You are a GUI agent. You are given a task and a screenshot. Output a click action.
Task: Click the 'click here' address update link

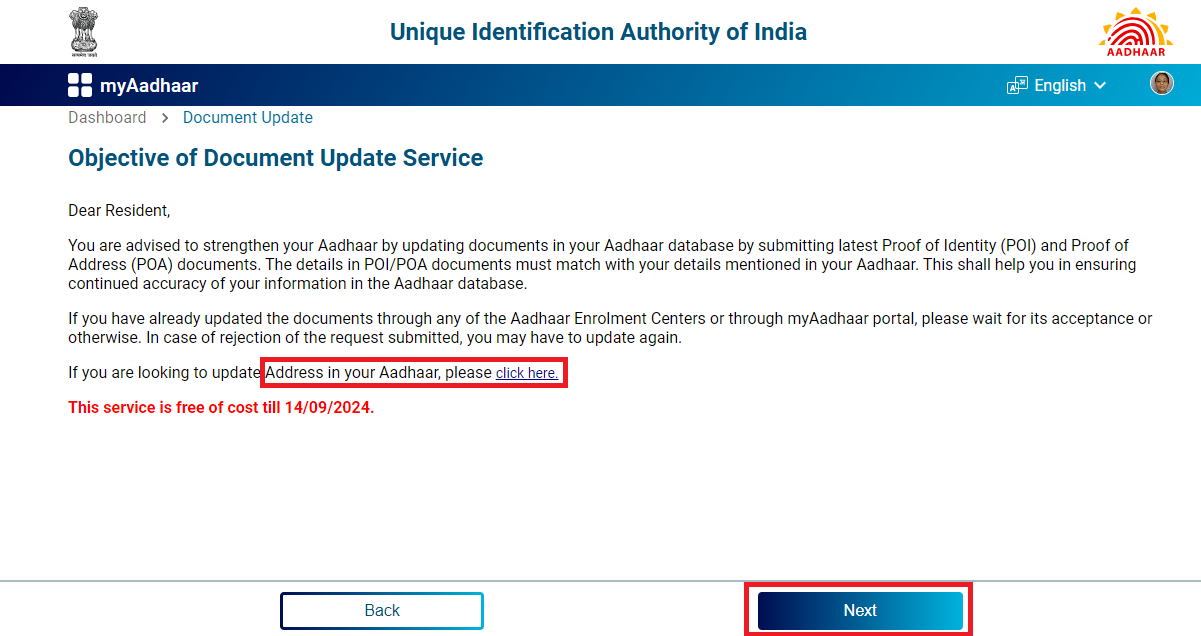[527, 372]
